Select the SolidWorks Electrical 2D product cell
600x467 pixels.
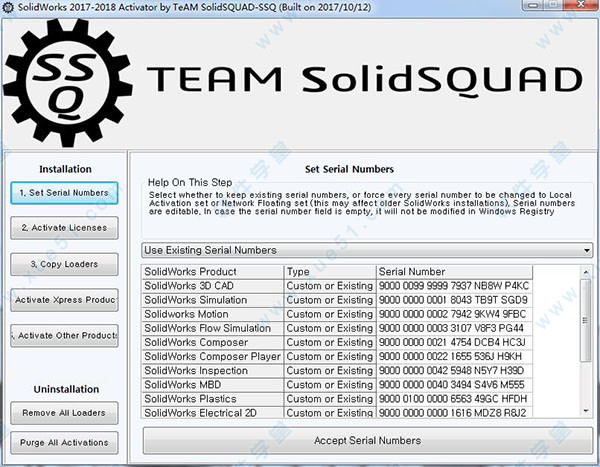(x=212, y=413)
